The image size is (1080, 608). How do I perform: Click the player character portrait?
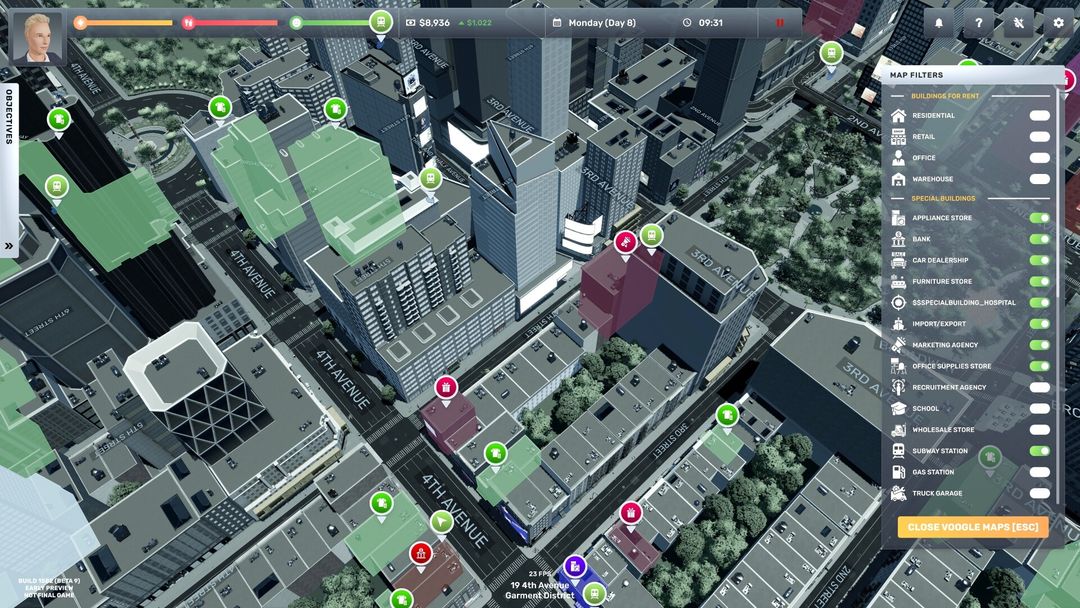point(38,37)
